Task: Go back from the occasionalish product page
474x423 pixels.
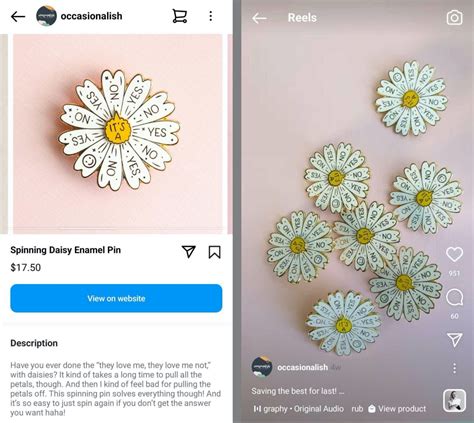Action: (x=18, y=16)
